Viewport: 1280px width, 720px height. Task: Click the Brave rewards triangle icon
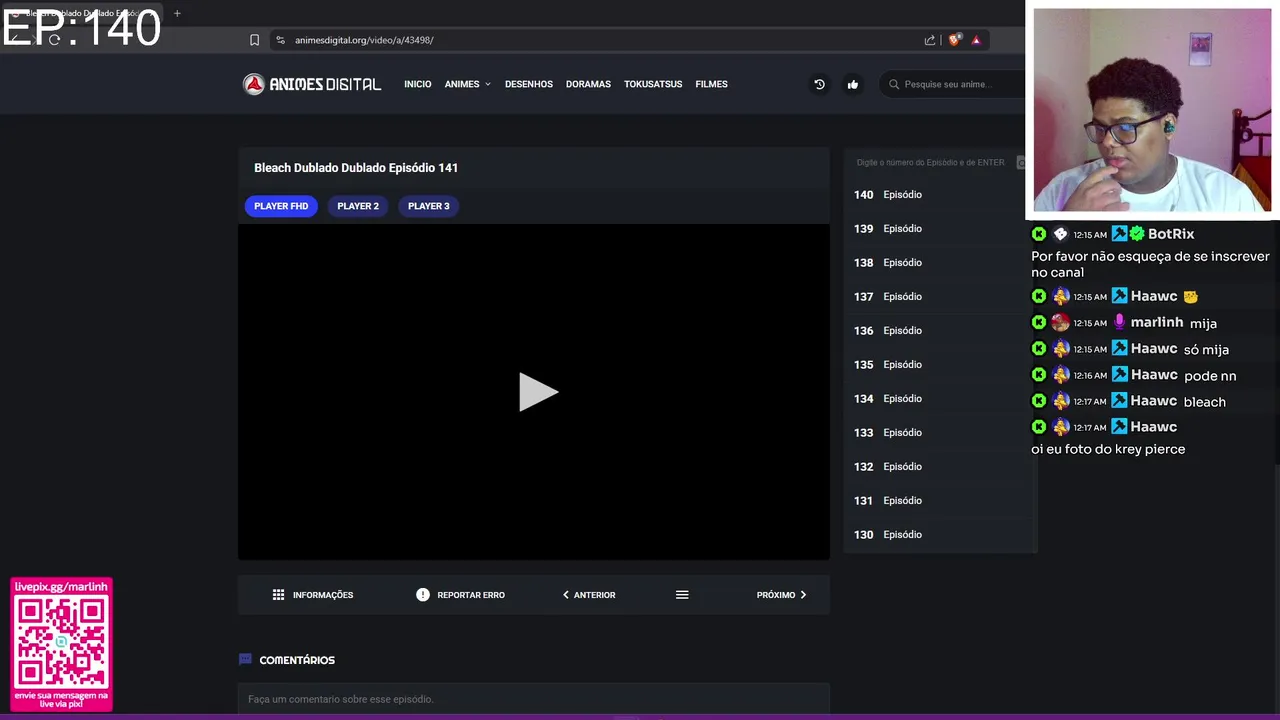[x=976, y=40]
